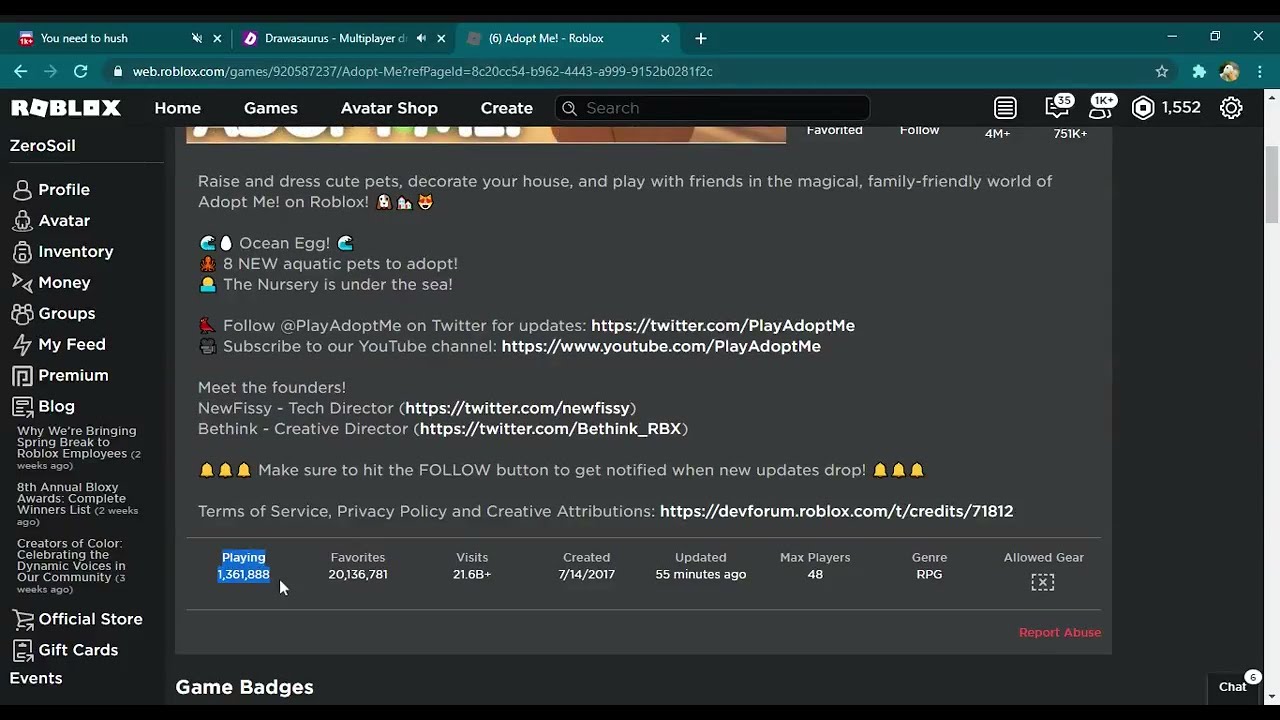Open the PlayAdoptMe Twitter link
The height and width of the screenshot is (720, 1280).
pyautogui.click(x=723, y=326)
